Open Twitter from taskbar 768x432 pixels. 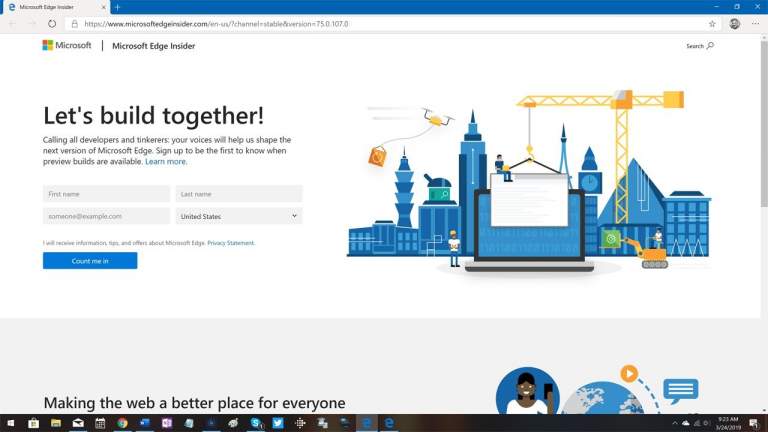[278, 423]
